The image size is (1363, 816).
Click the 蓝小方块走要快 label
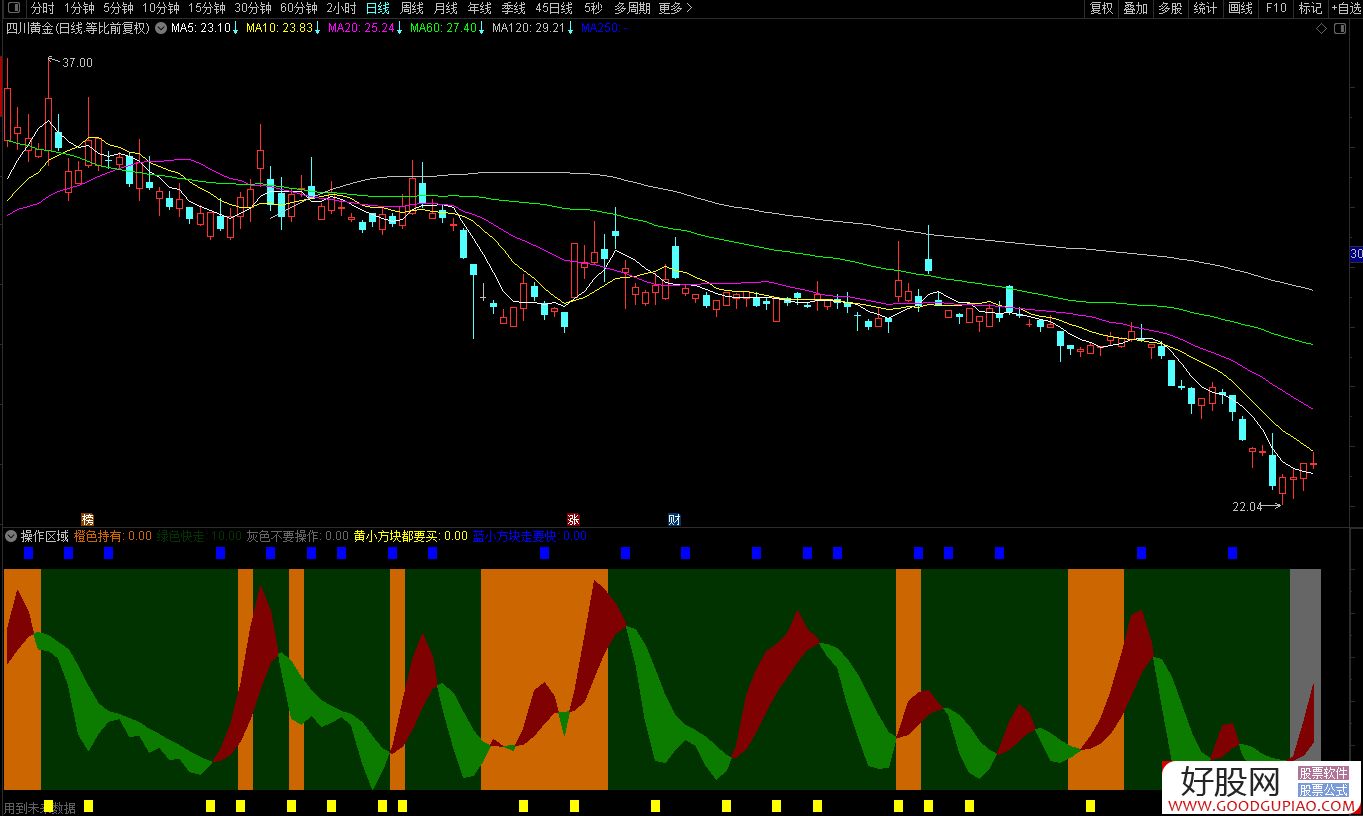tap(530, 536)
